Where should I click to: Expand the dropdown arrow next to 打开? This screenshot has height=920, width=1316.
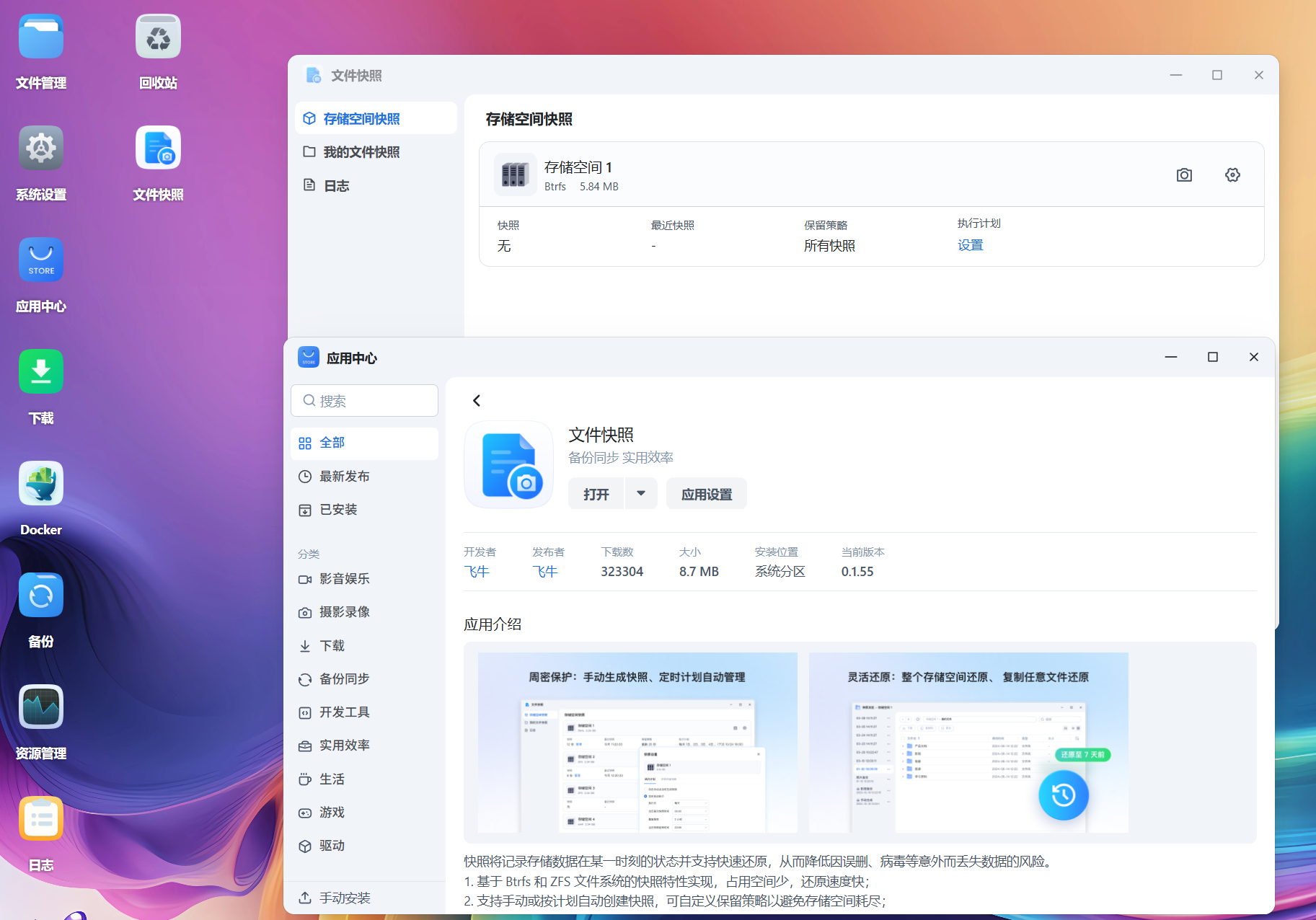point(641,494)
